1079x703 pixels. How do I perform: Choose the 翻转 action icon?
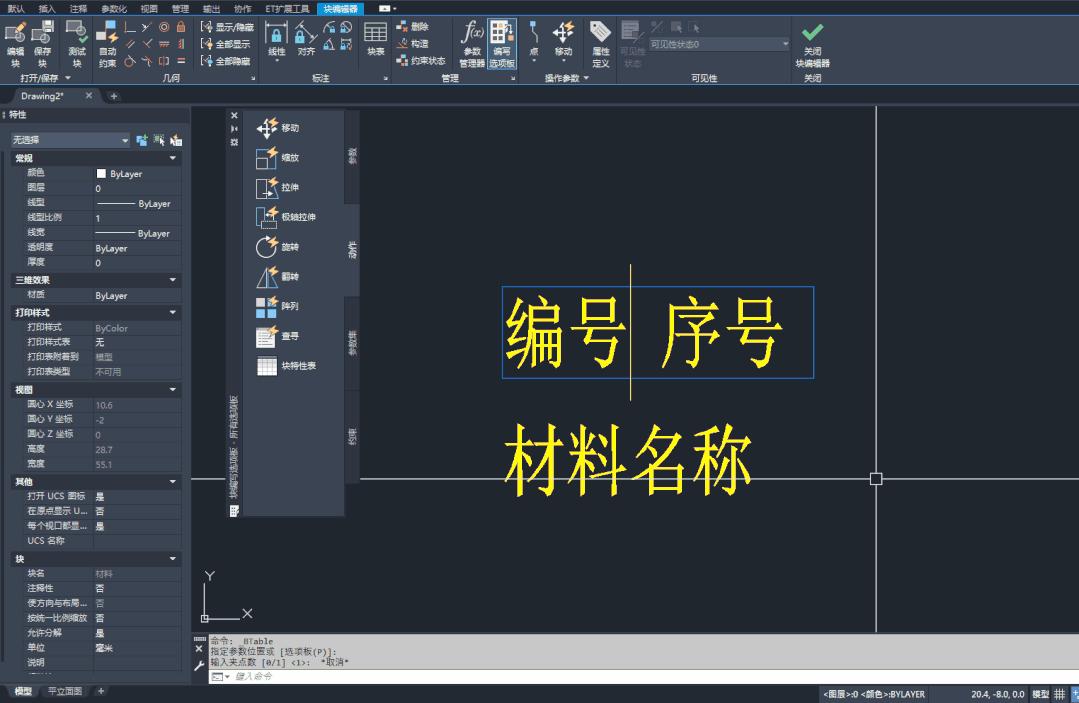pyautogui.click(x=283, y=277)
